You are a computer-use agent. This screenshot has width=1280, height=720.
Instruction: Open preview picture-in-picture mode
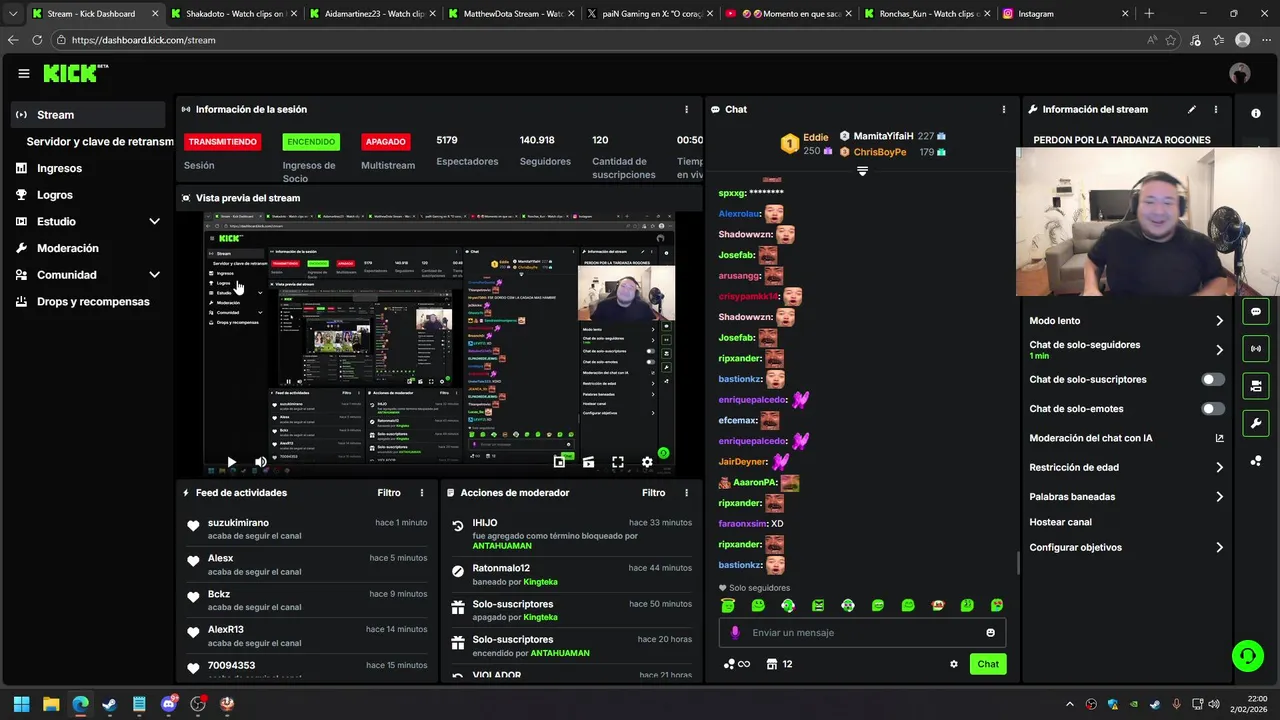click(559, 462)
